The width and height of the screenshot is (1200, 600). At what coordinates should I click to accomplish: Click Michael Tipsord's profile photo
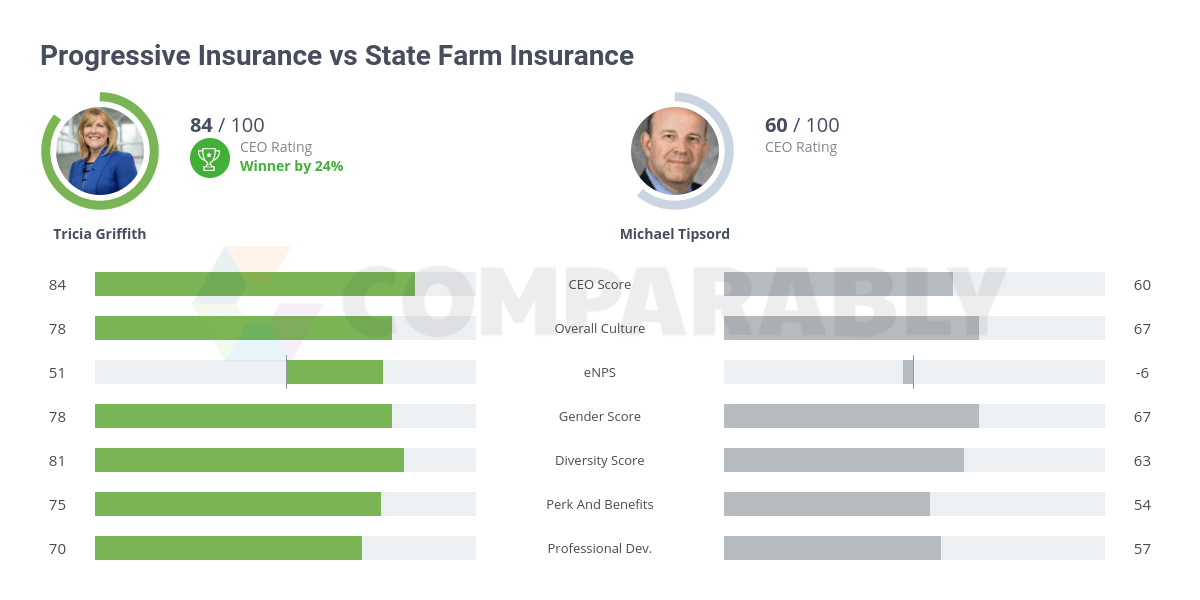[x=675, y=151]
